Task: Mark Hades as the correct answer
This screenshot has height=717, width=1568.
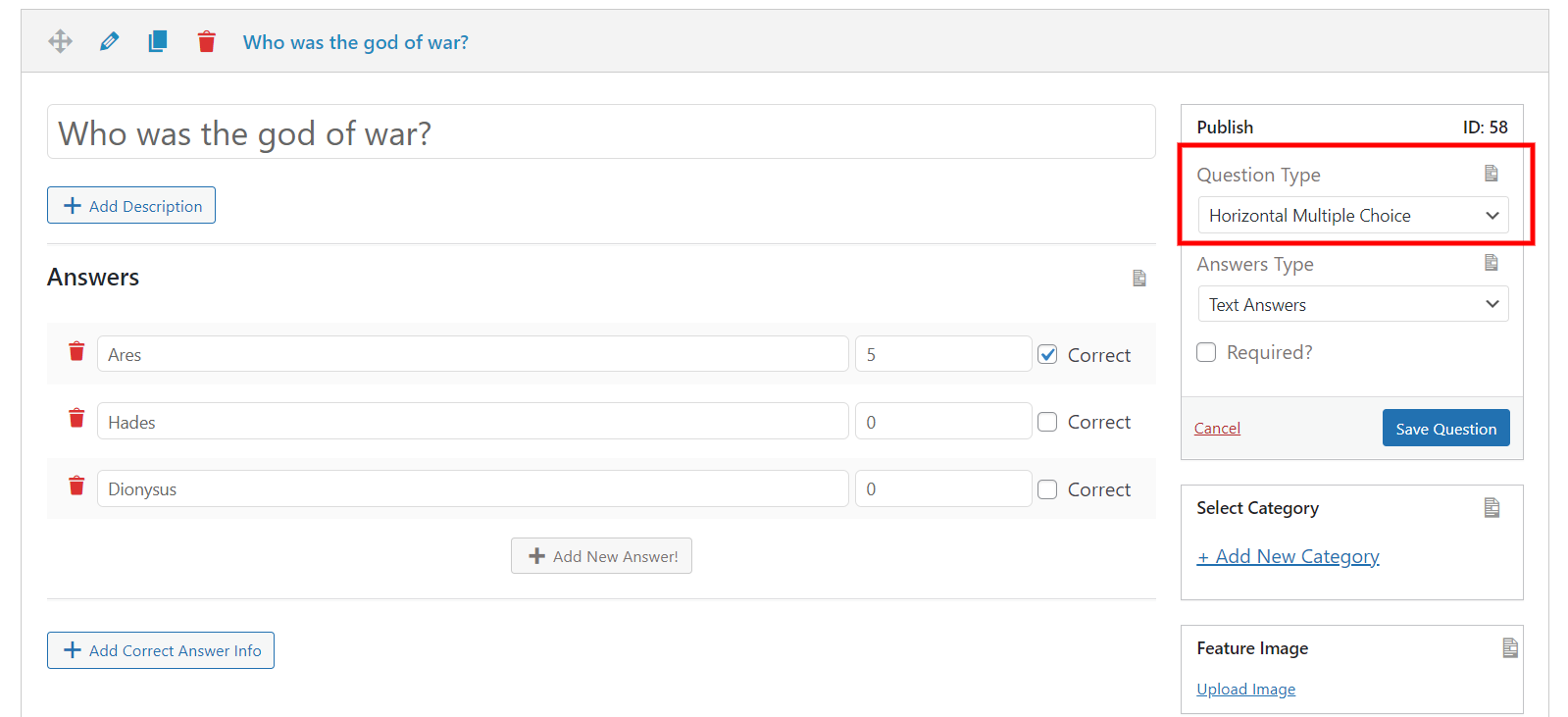Action: pos(1047,422)
